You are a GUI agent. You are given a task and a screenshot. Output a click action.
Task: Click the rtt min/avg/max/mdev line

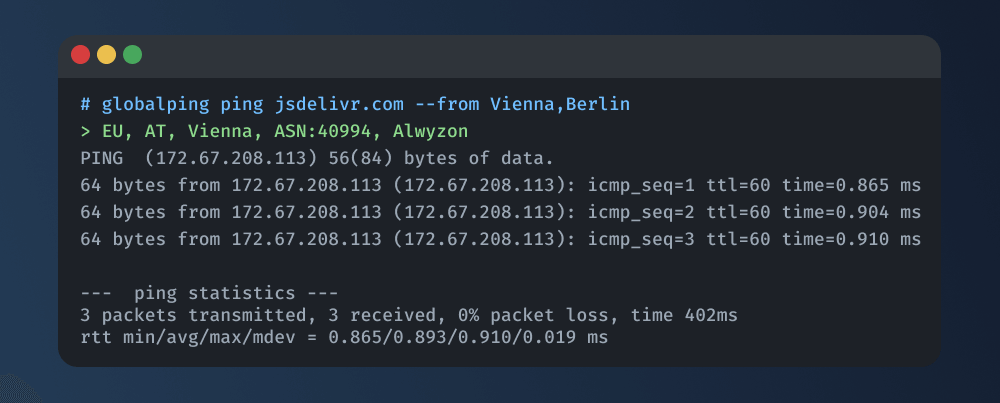click(344, 339)
